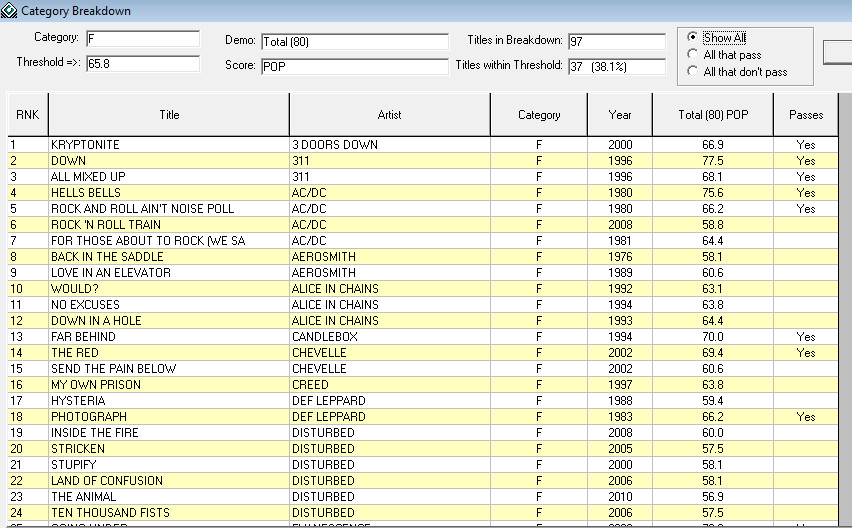This screenshot has height=528, width=852.
Task: Sort by the Passes column header
Action: 805,115
